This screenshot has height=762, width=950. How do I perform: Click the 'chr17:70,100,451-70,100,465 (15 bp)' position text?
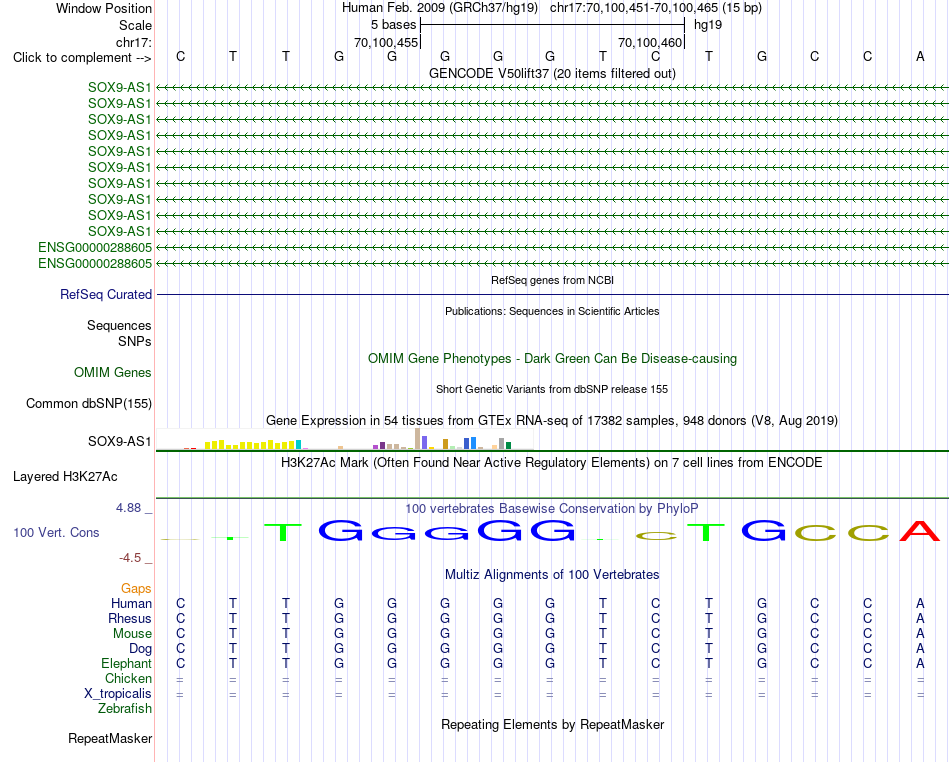pos(656,8)
